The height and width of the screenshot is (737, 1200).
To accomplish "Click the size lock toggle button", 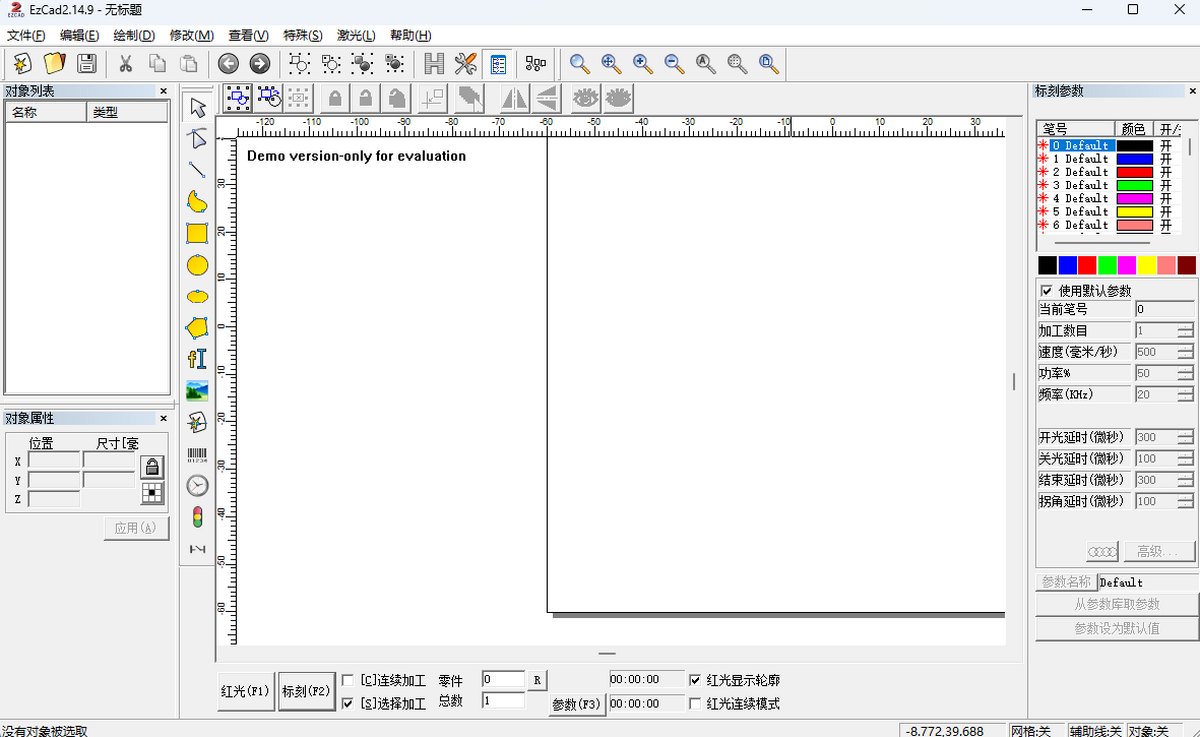I will pyautogui.click(x=152, y=466).
